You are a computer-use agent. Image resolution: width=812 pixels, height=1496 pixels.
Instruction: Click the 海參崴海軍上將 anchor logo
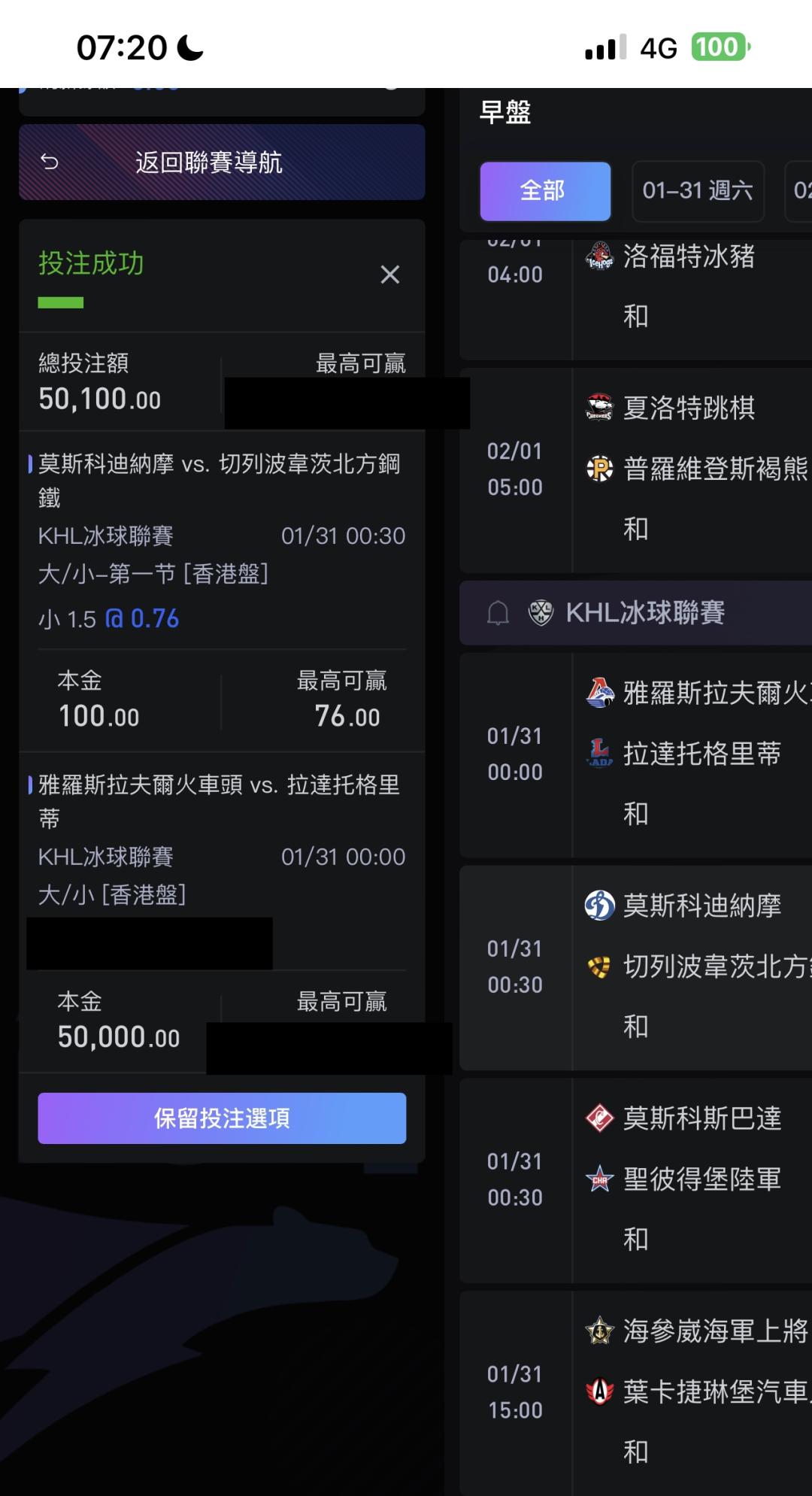tap(599, 1331)
